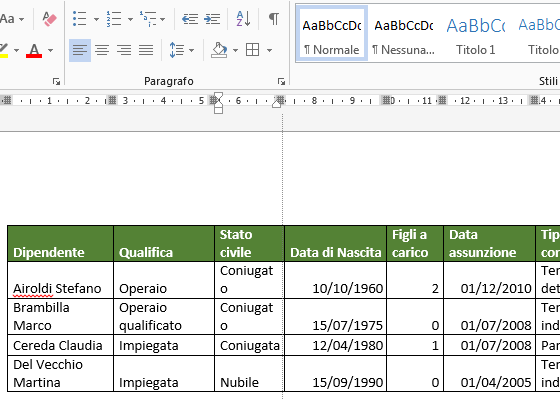560x400 pixels.
Task: Open the borders dropdown arrow
Action: point(269,50)
